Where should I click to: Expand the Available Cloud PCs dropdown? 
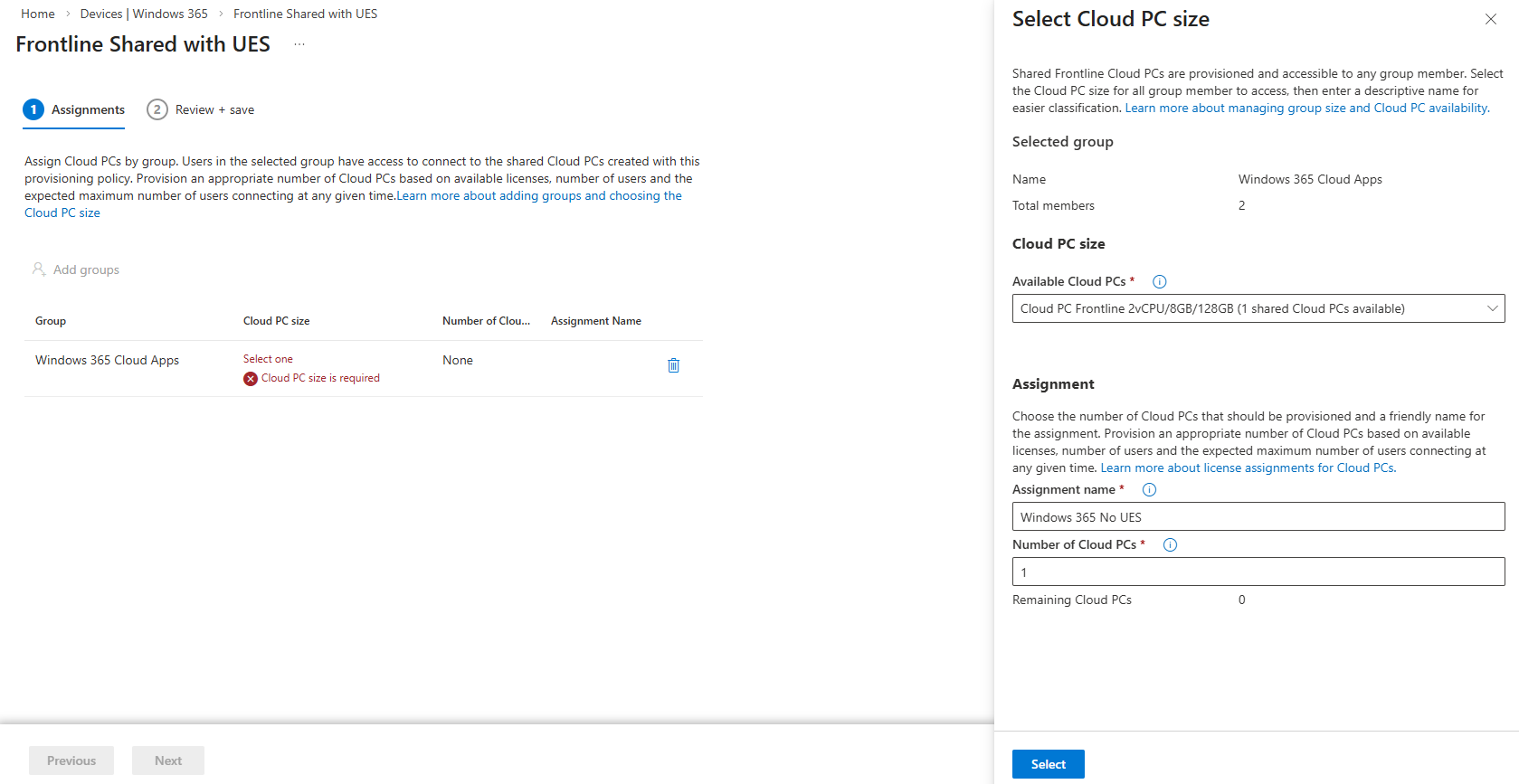coord(1258,308)
